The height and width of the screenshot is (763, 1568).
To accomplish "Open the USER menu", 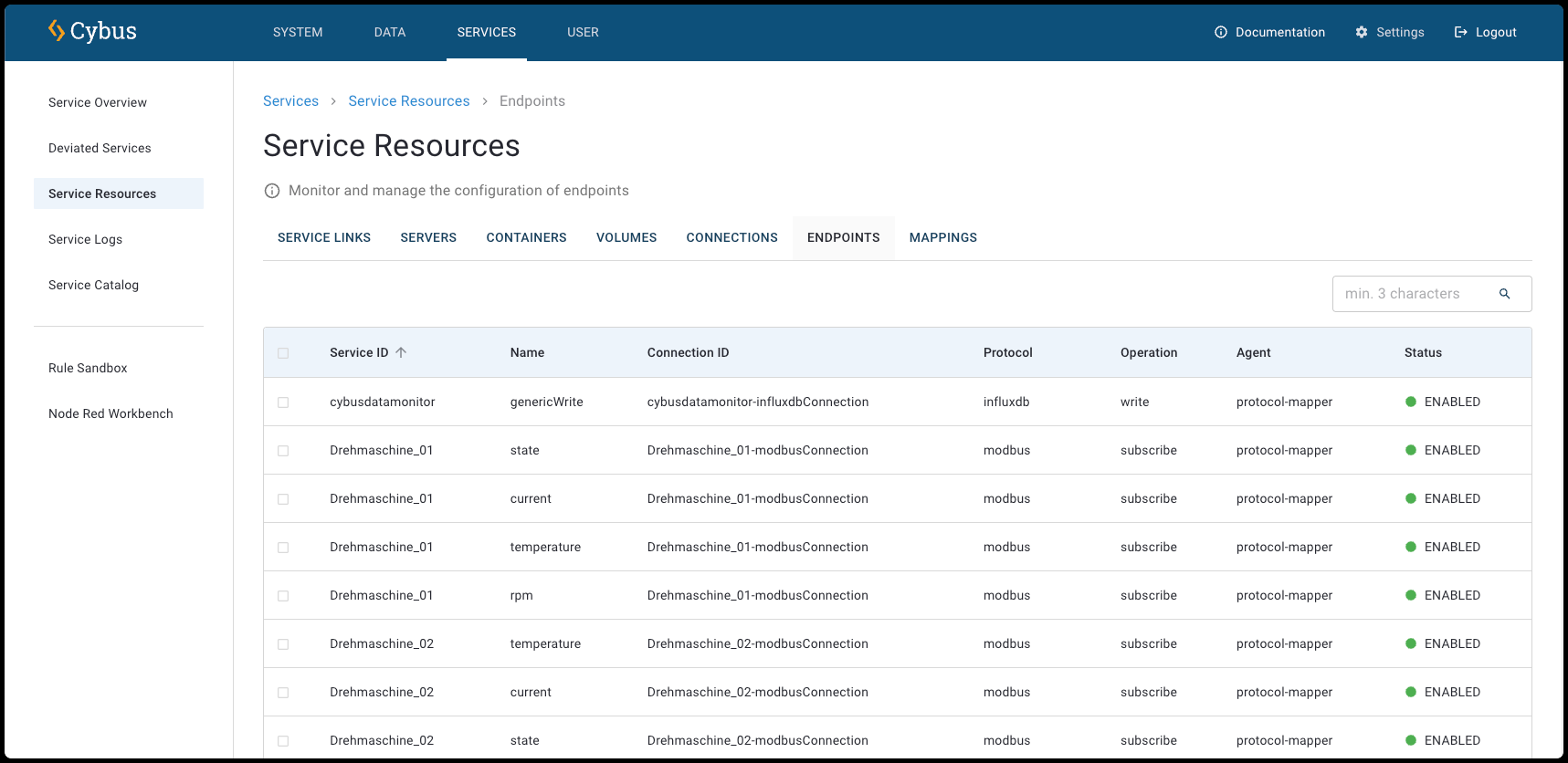I will pyautogui.click(x=583, y=32).
